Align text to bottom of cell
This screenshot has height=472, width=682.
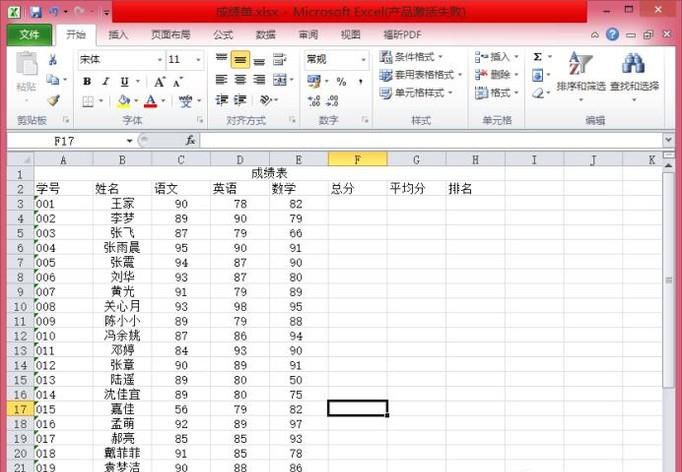coord(259,60)
